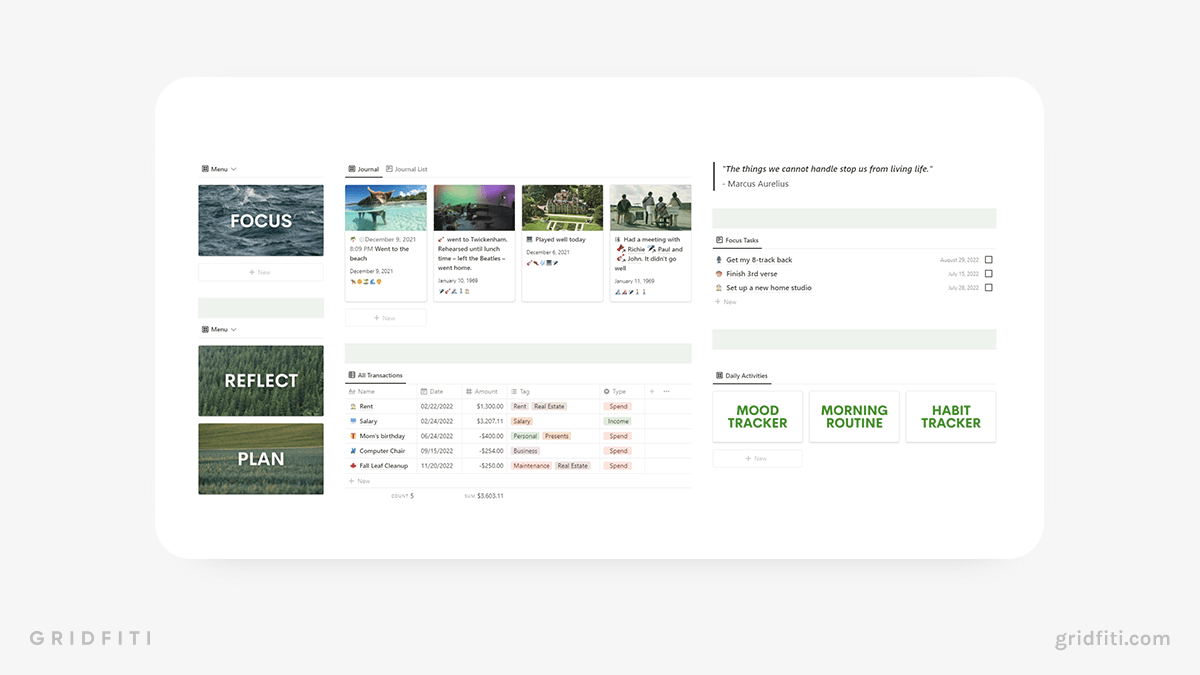The height and width of the screenshot is (675, 1200).
Task: Open the HABIT TRACKER card
Action: point(951,417)
